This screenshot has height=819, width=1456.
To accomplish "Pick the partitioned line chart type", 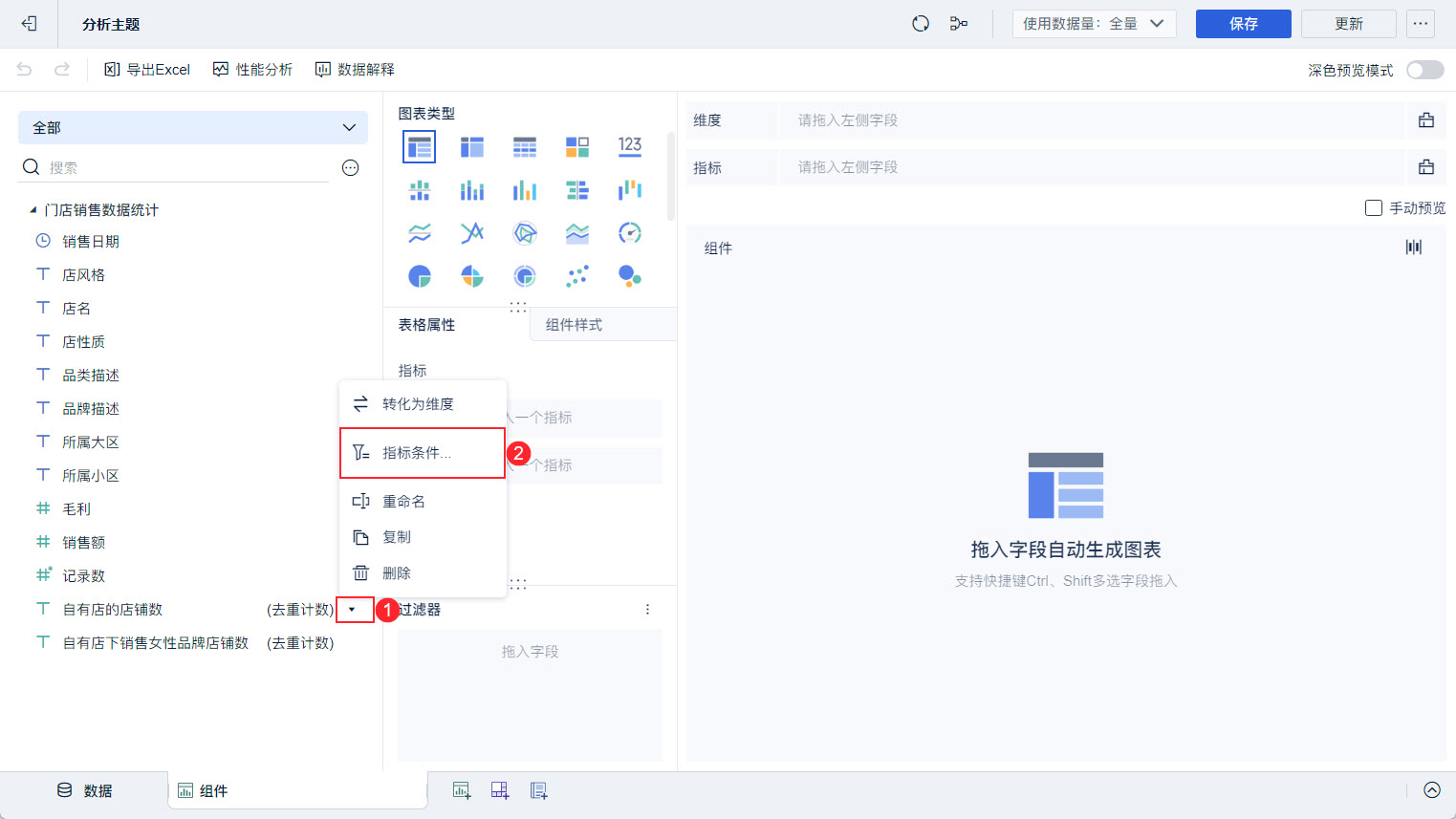I will point(420,233).
